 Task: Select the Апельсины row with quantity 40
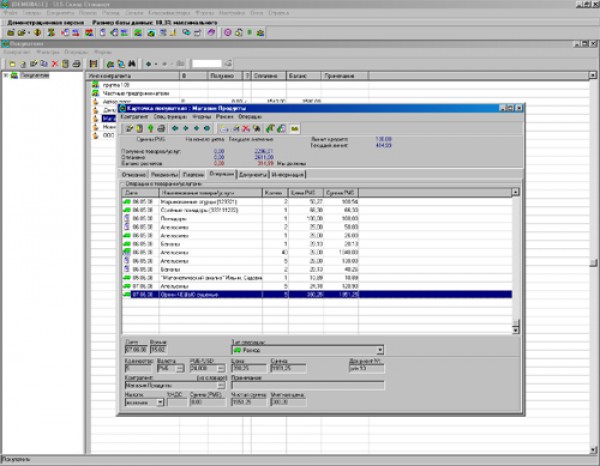tap(317, 252)
